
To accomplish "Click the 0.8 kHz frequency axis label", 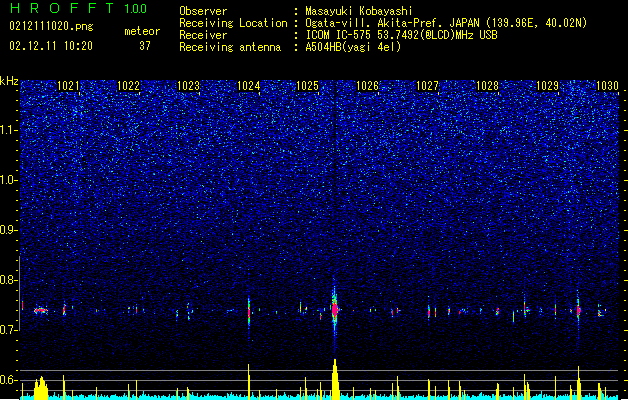I will tap(9, 280).
